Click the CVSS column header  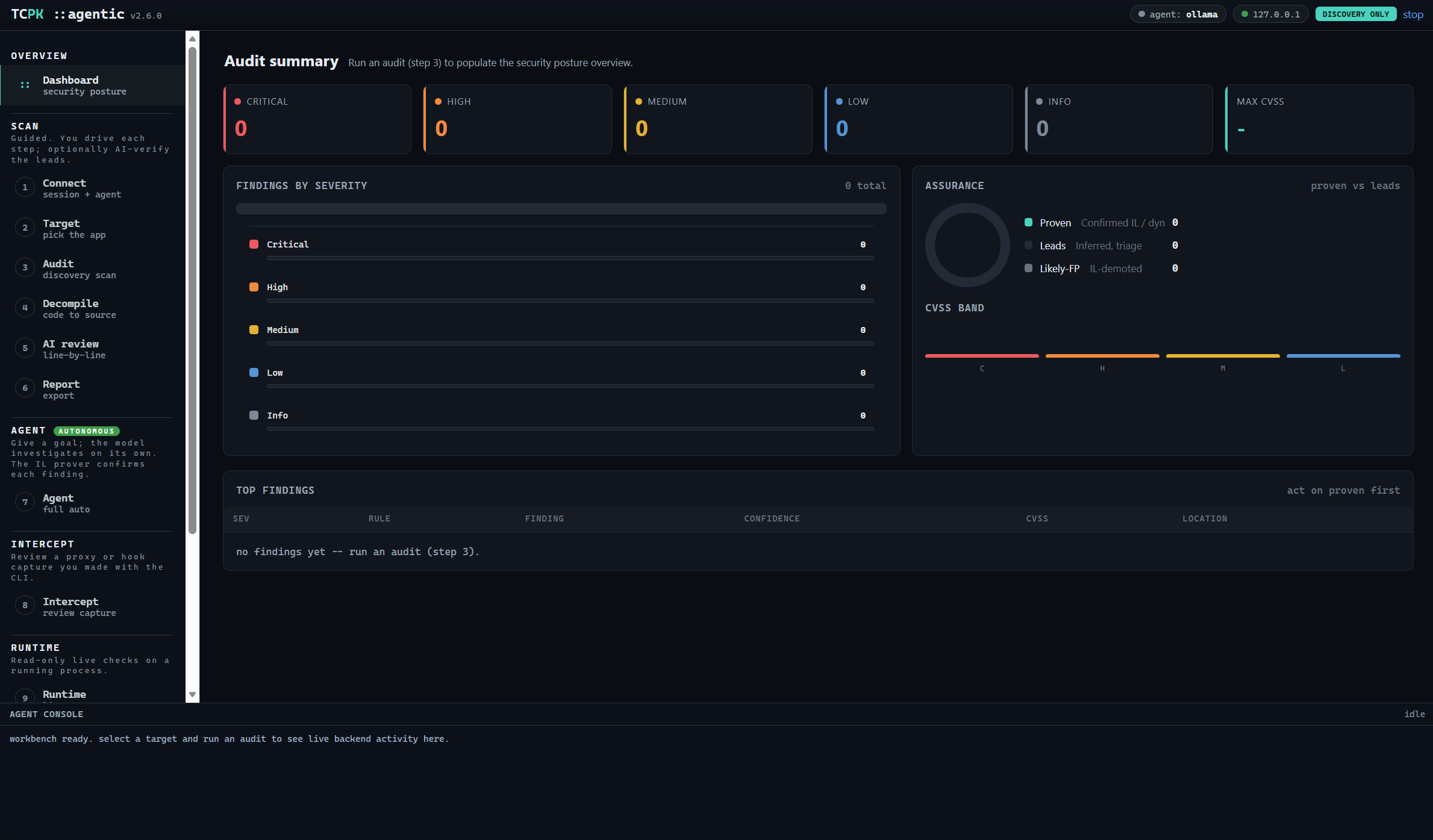tap(1037, 518)
